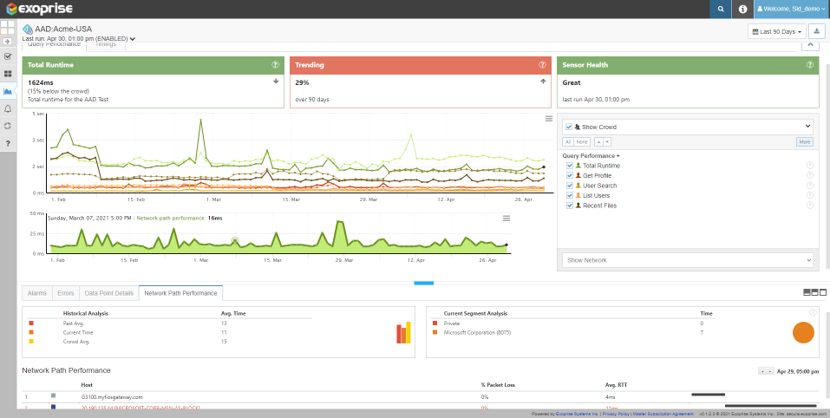Uncheck the Recent Files series checkbox
Screen dimensions: 830x418
[x=570, y=205]
